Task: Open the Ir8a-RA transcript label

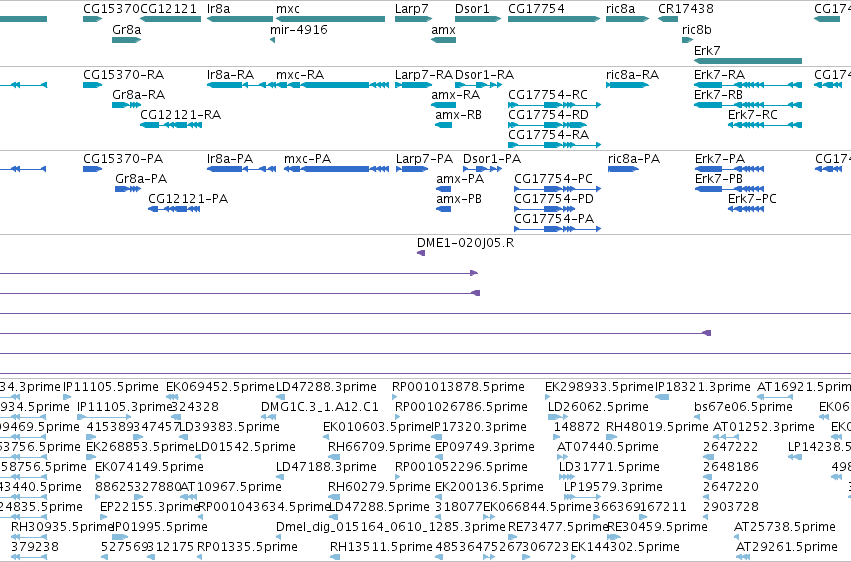Action: pyautogui.click(x=230, y=74)
